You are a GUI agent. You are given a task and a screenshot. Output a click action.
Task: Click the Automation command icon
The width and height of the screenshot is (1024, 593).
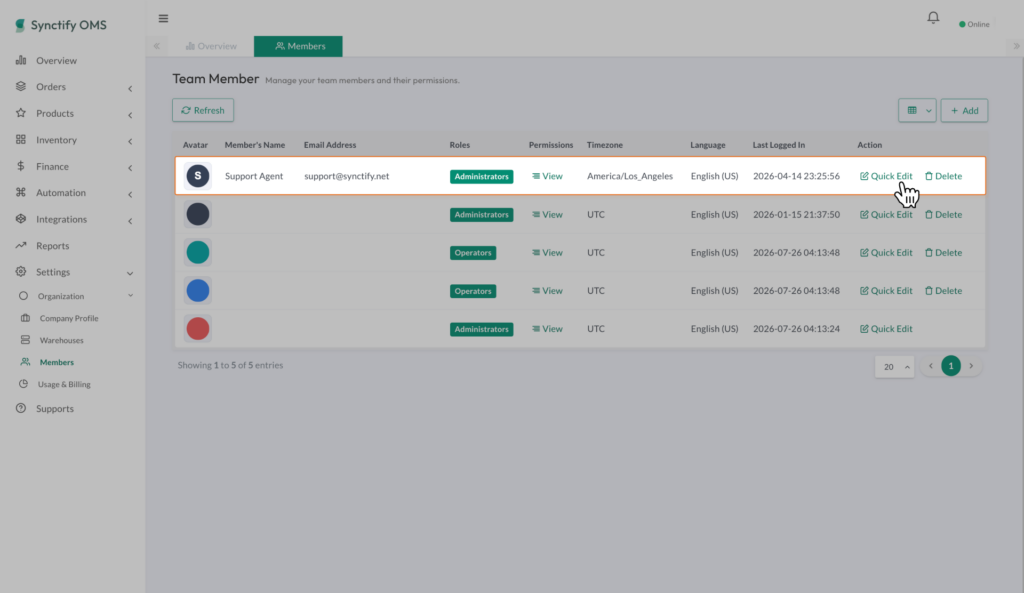(21, 192)
